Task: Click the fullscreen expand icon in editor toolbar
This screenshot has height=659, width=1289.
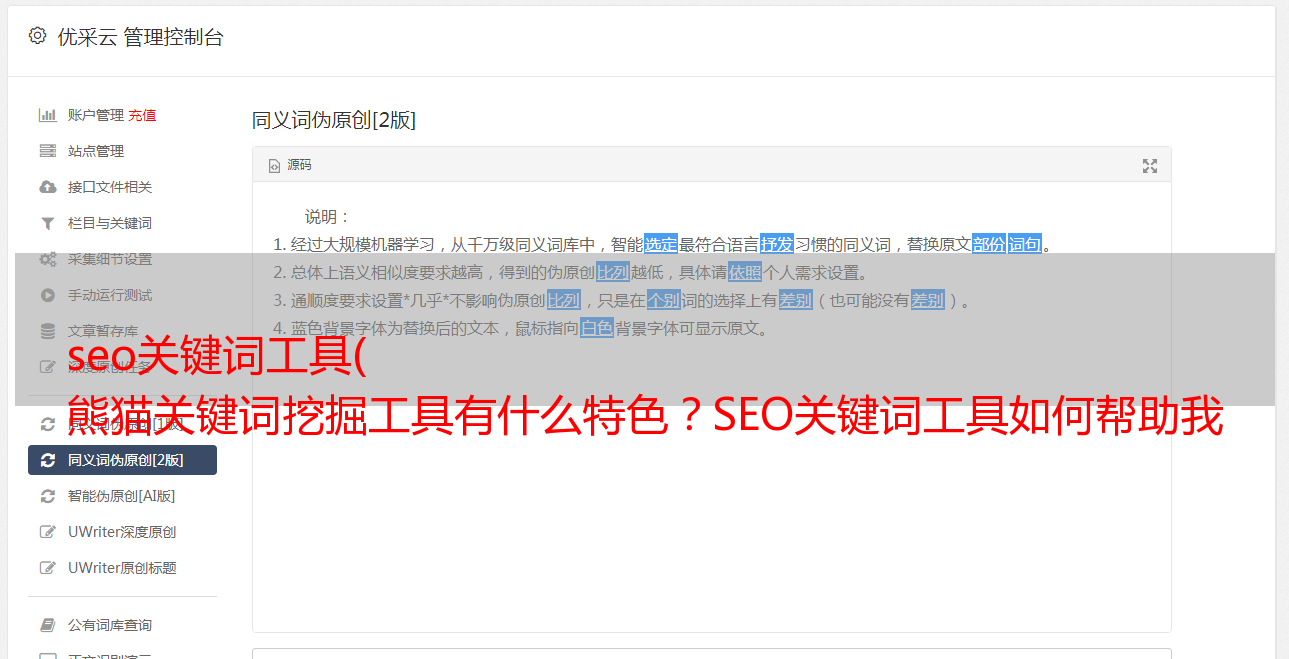Action: 1150,166
